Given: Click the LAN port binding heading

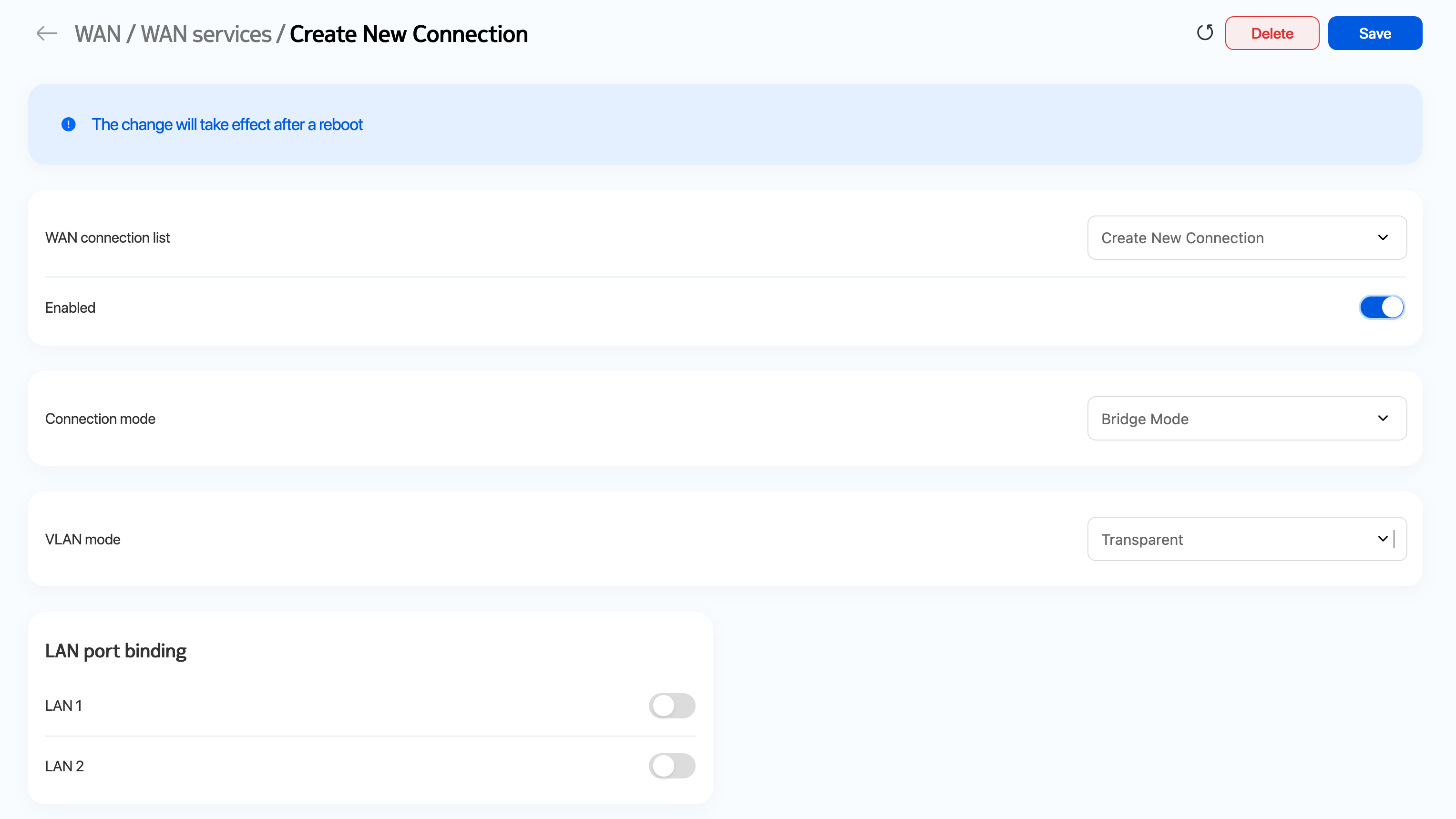Looking at the screenshot, I should [x=116, y=651].
